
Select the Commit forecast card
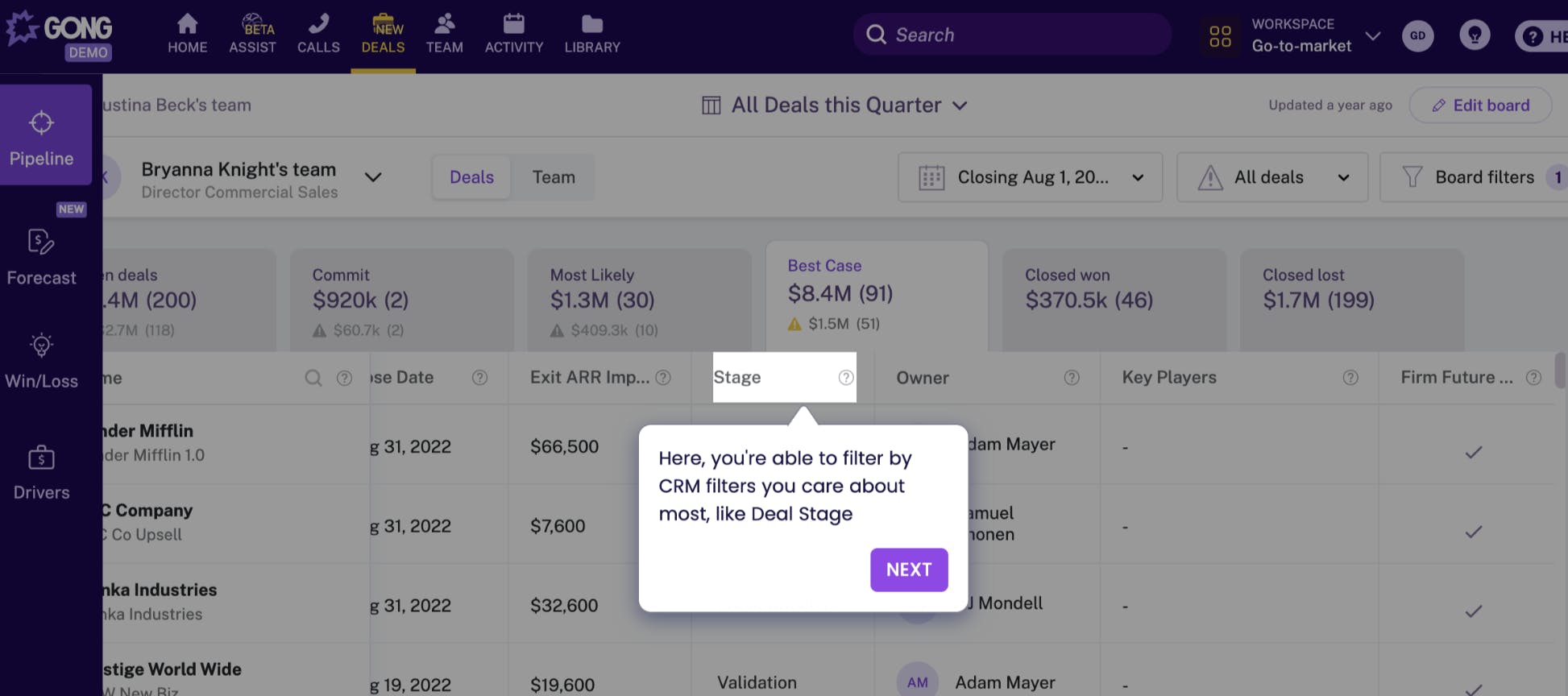pos(401,300)
